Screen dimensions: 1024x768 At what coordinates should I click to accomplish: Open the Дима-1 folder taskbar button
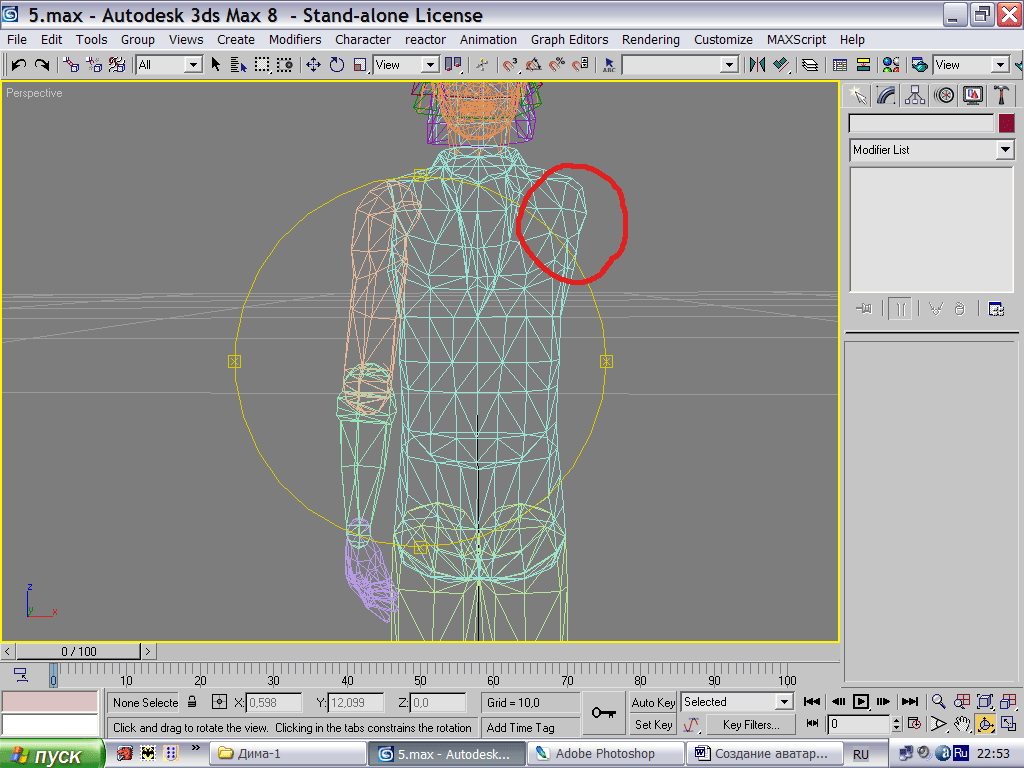[287, 754]
